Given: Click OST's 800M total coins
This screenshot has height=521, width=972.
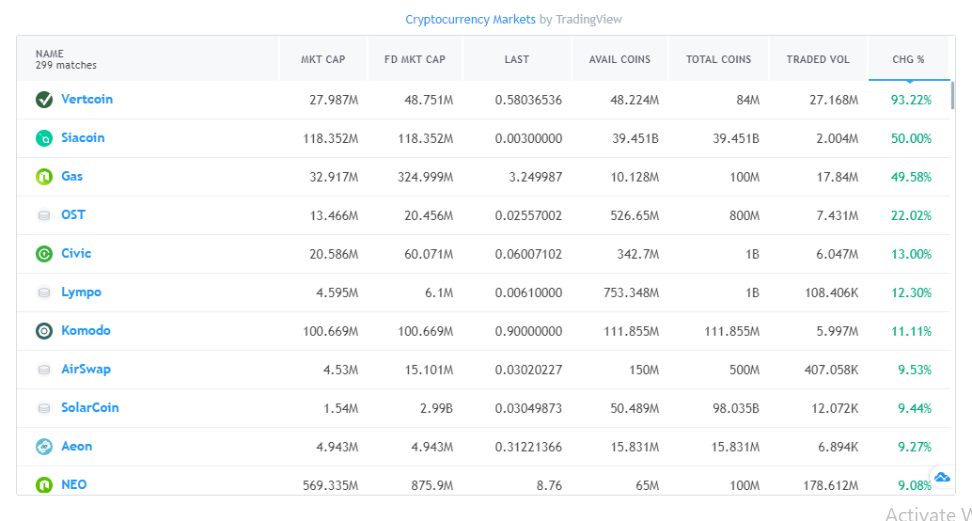Looking at the screenshot, I should pyautogui.click(x=743, y=215).
